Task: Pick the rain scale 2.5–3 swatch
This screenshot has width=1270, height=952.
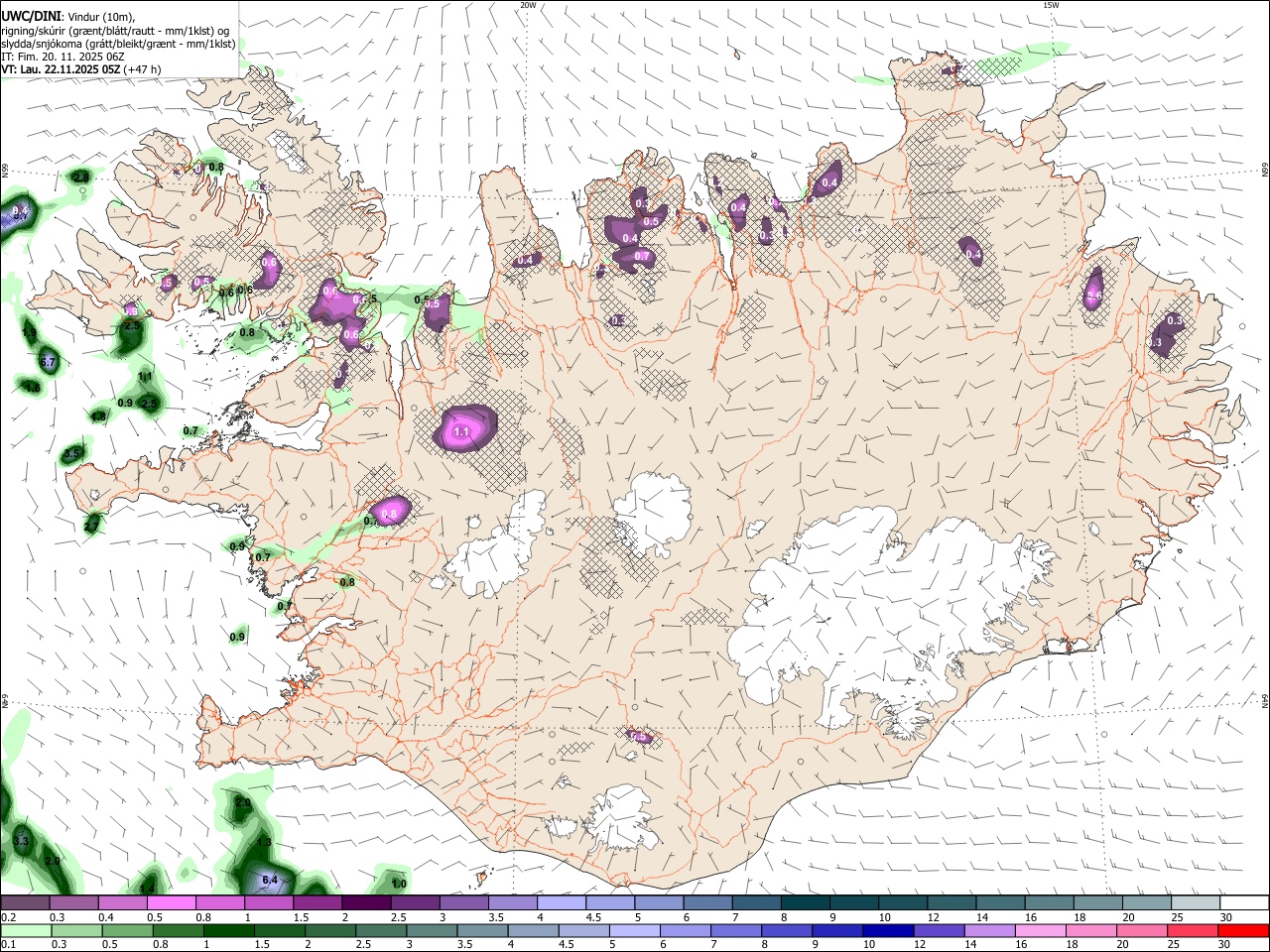Action: pyautogui.click(x=381, y=931)
